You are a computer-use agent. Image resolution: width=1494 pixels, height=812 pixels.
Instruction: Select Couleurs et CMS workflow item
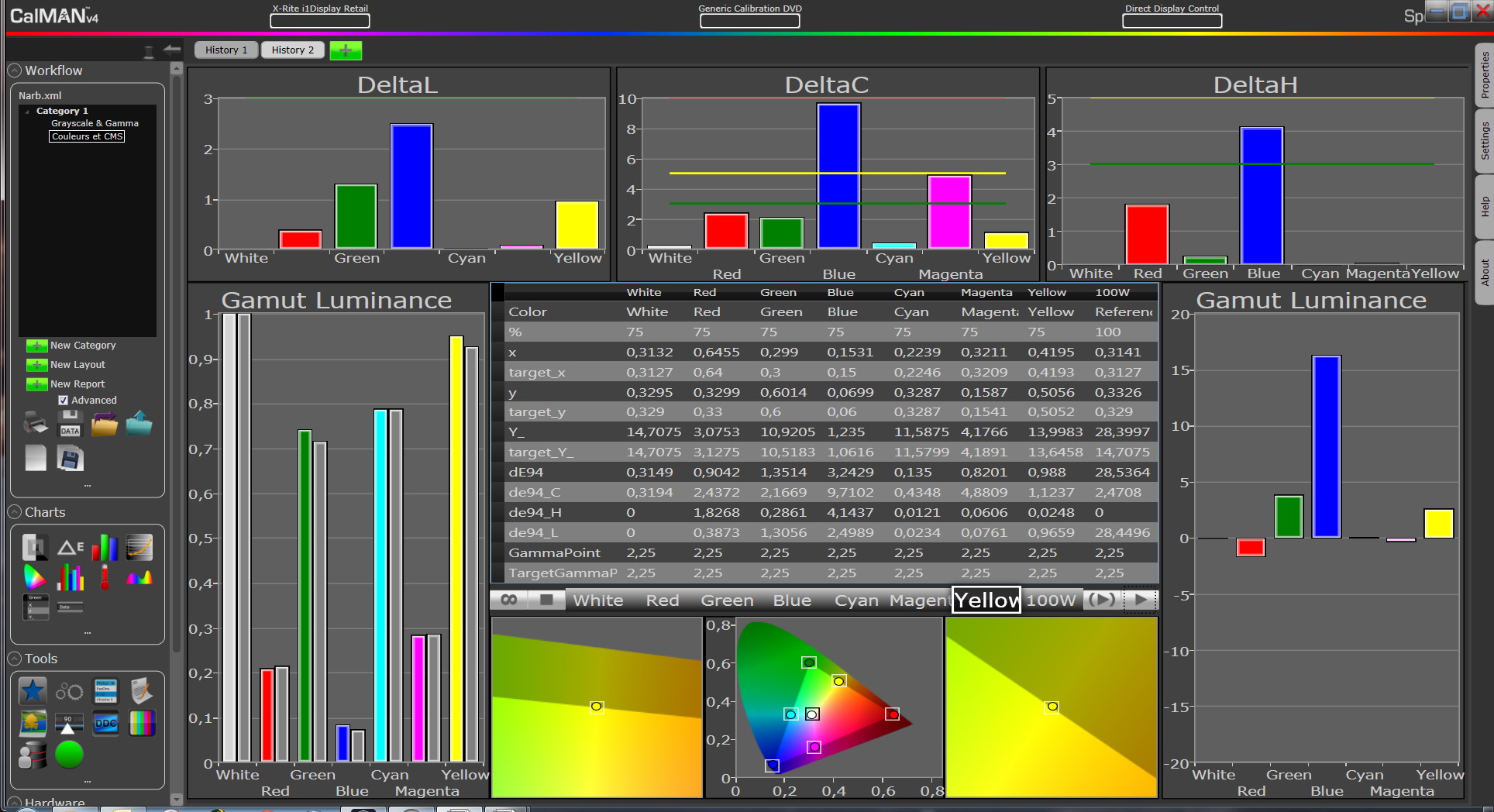(x=88, y=136)
